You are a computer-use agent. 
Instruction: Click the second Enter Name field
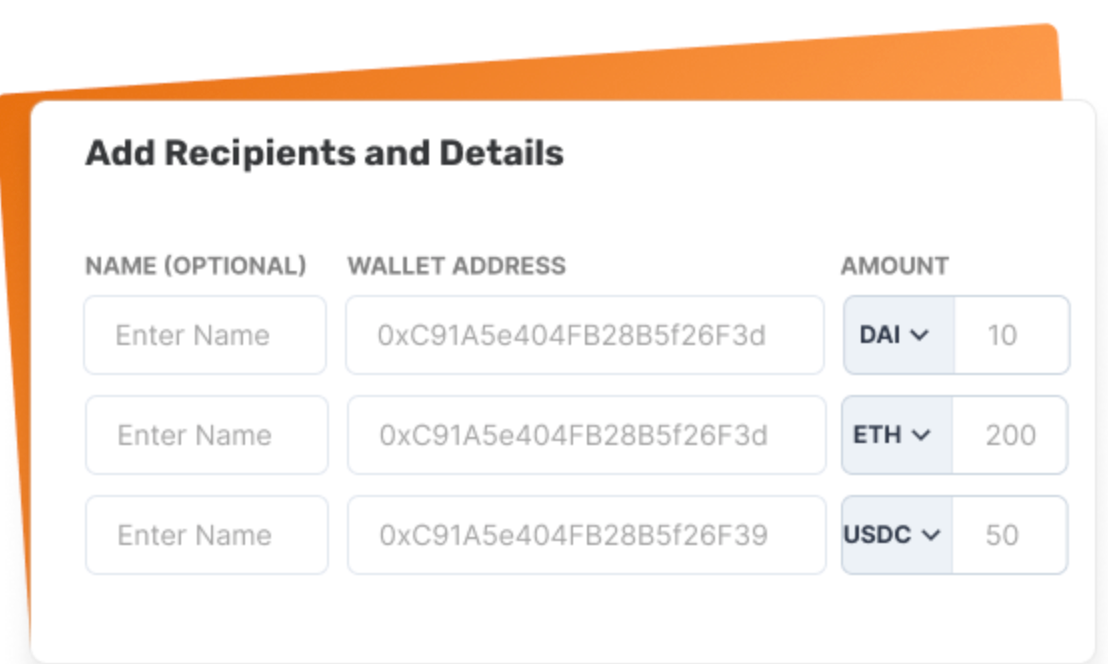(x=205, y=435)
